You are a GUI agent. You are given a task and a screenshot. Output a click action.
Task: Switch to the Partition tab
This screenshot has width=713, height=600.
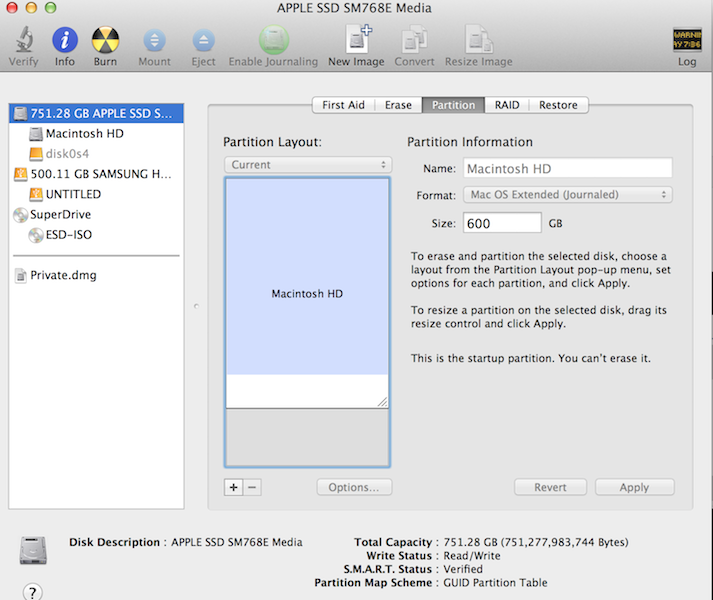[x=453, y=105]
